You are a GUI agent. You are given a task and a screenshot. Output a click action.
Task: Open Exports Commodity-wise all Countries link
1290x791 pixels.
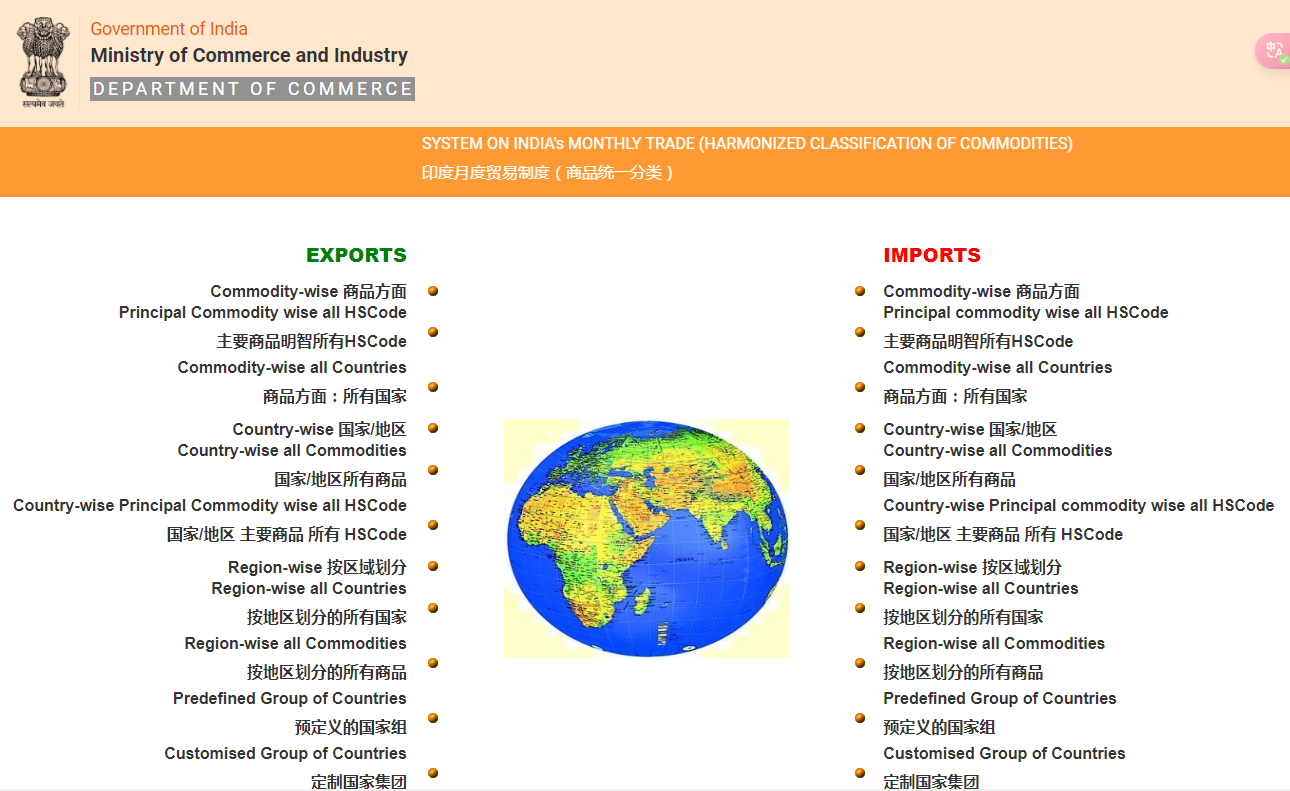[x=292, y=368]
